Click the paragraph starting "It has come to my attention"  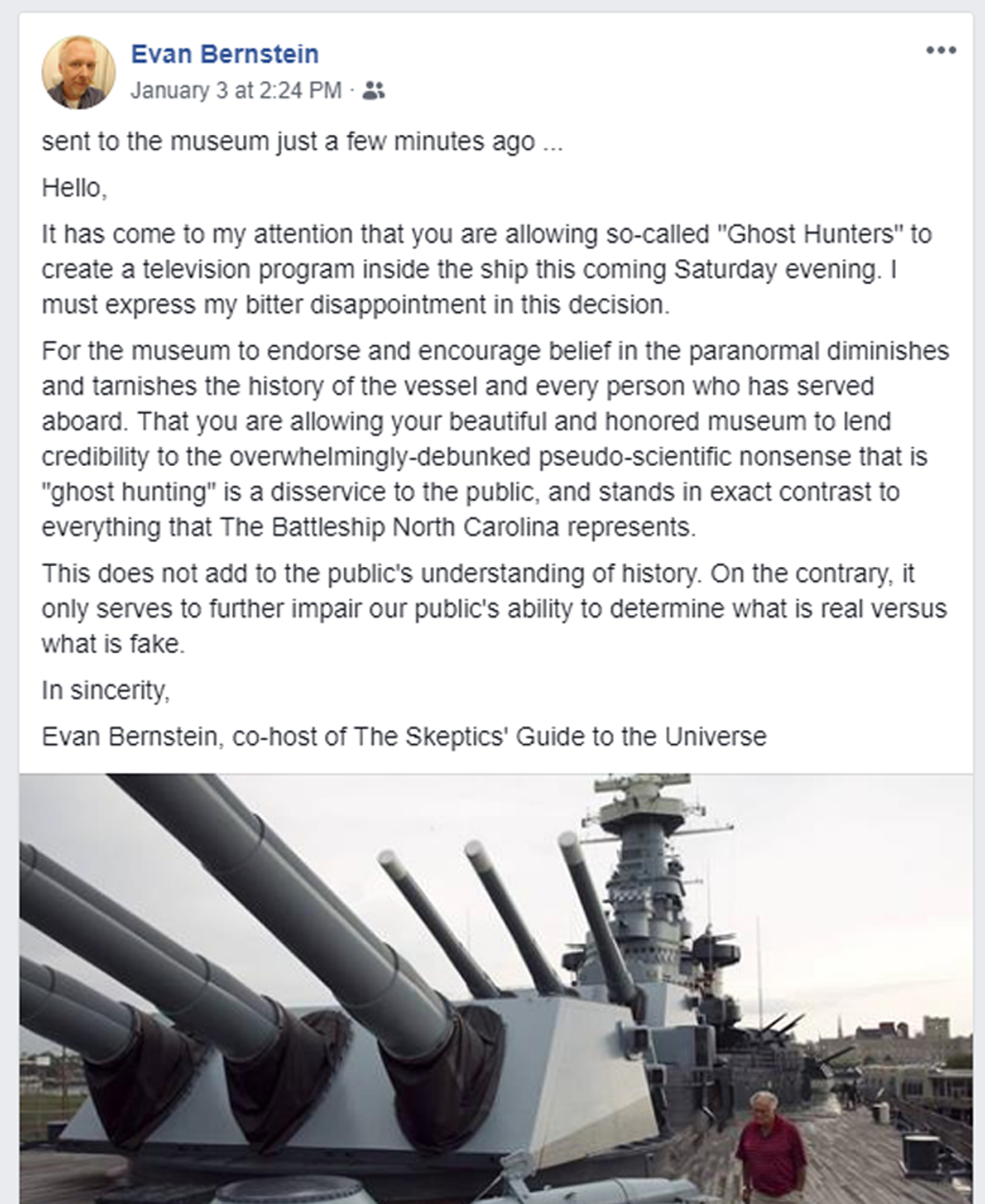[486, 269]
